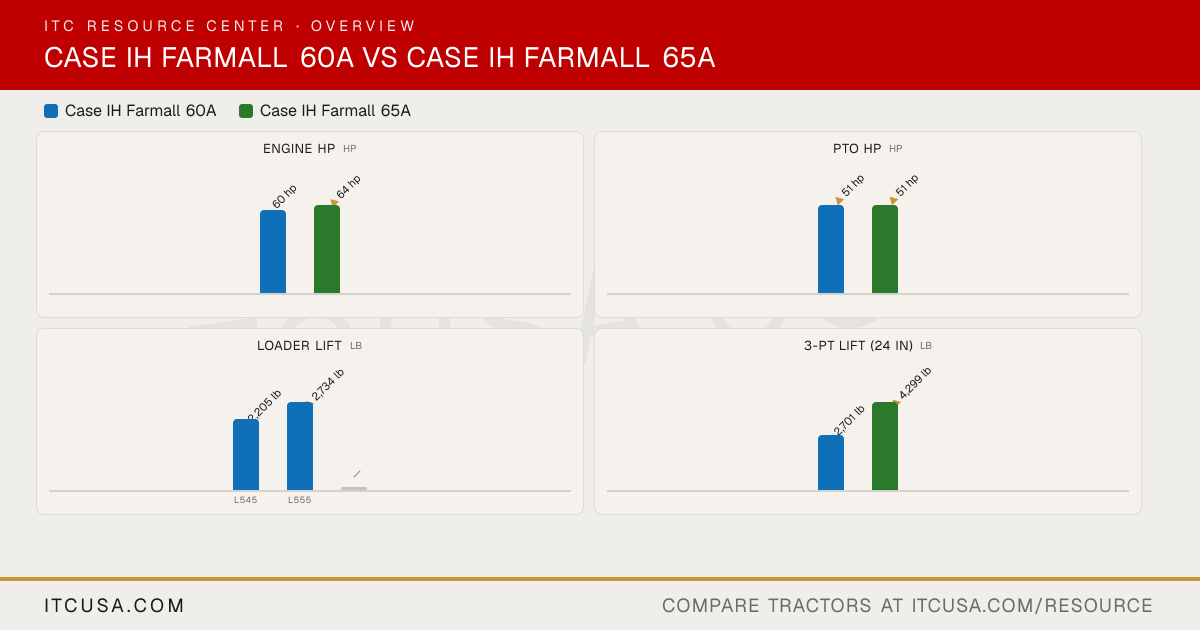This screenshot has width=1200, height=630.
Task: Click the L555 loader lift bar
Action: point(300,446)
